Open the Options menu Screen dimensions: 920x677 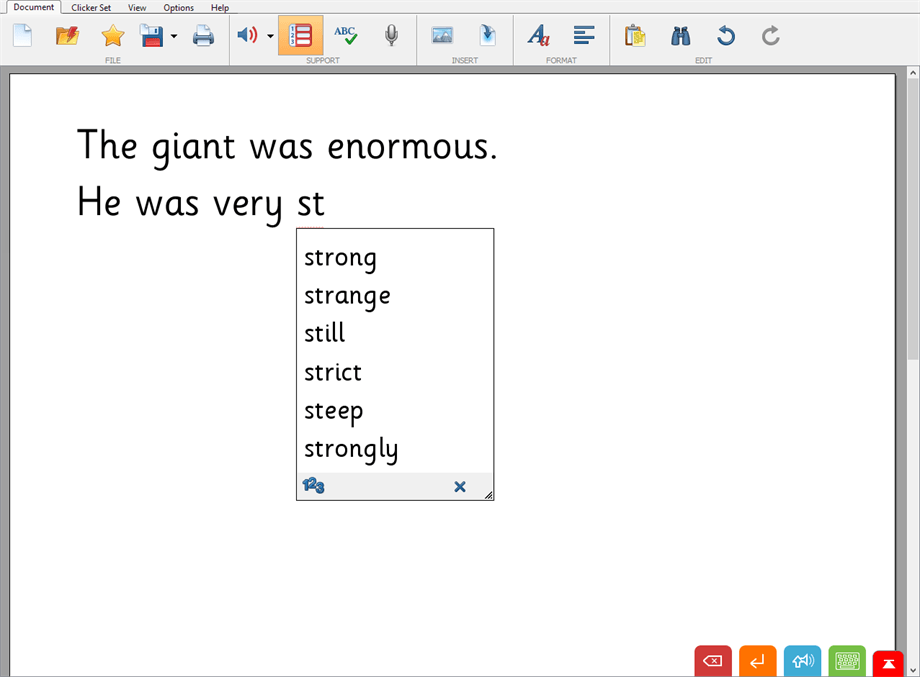click(178, 7)
